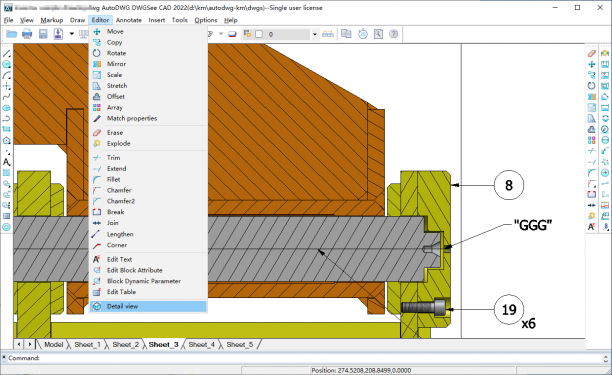Open the Options menu
The image size is (612, 375).
coord(206,20)
